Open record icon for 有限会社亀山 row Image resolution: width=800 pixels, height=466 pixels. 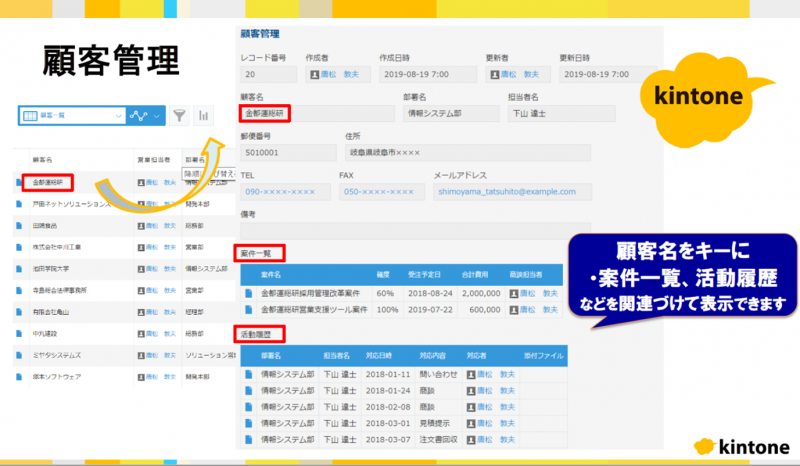click(x=19, y=312)
